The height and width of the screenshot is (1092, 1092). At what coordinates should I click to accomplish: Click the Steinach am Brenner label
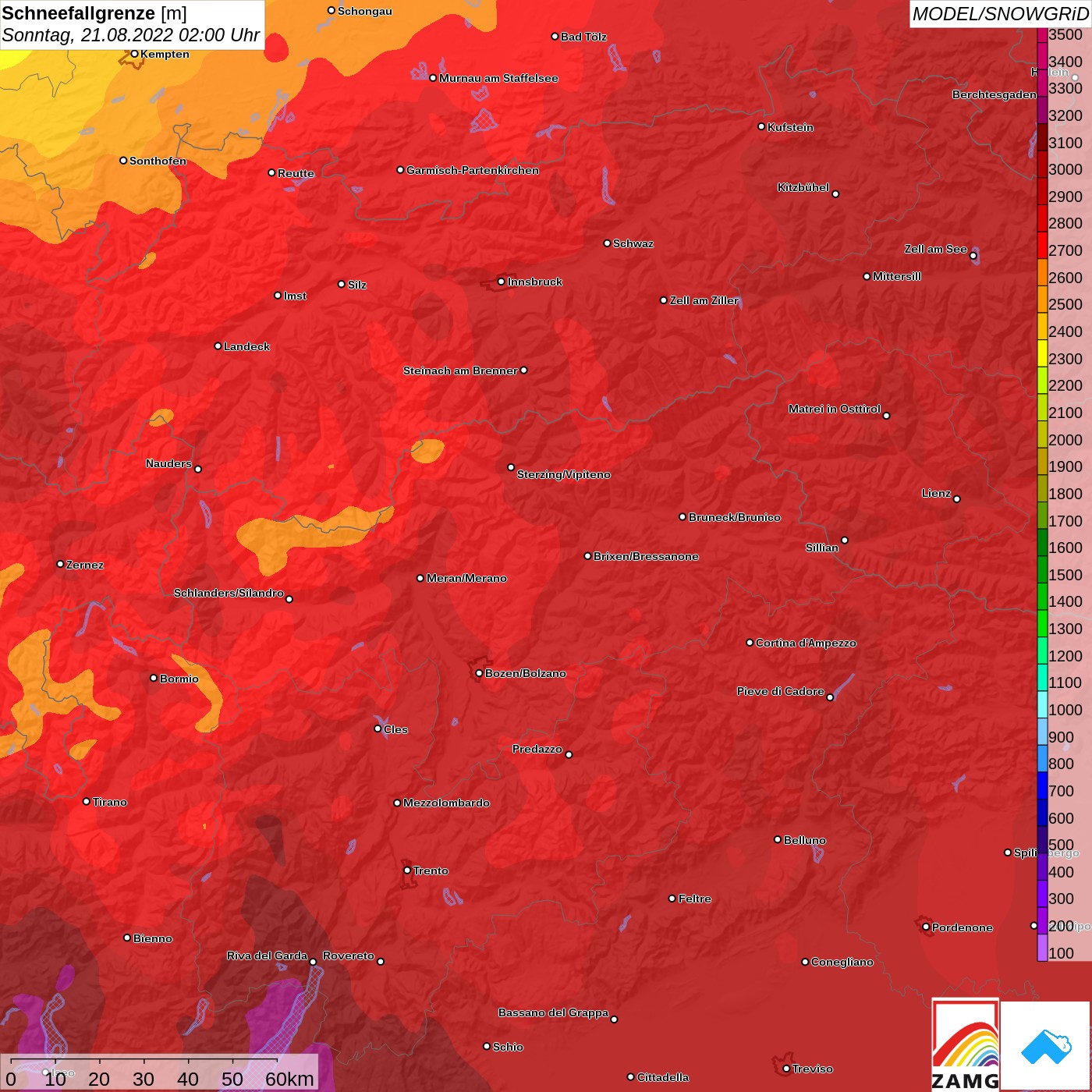459,370
